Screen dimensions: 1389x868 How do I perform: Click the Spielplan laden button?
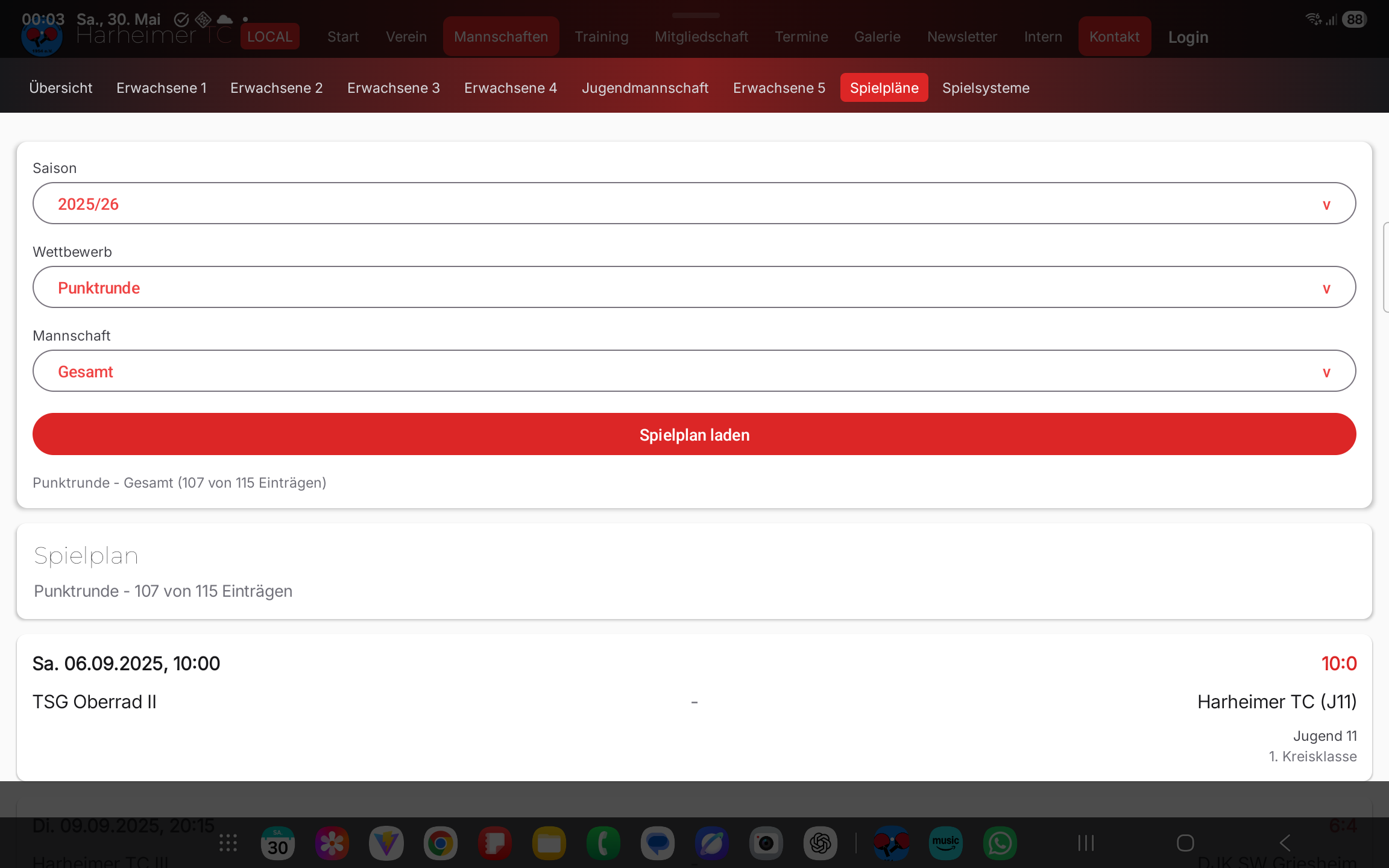694,434
